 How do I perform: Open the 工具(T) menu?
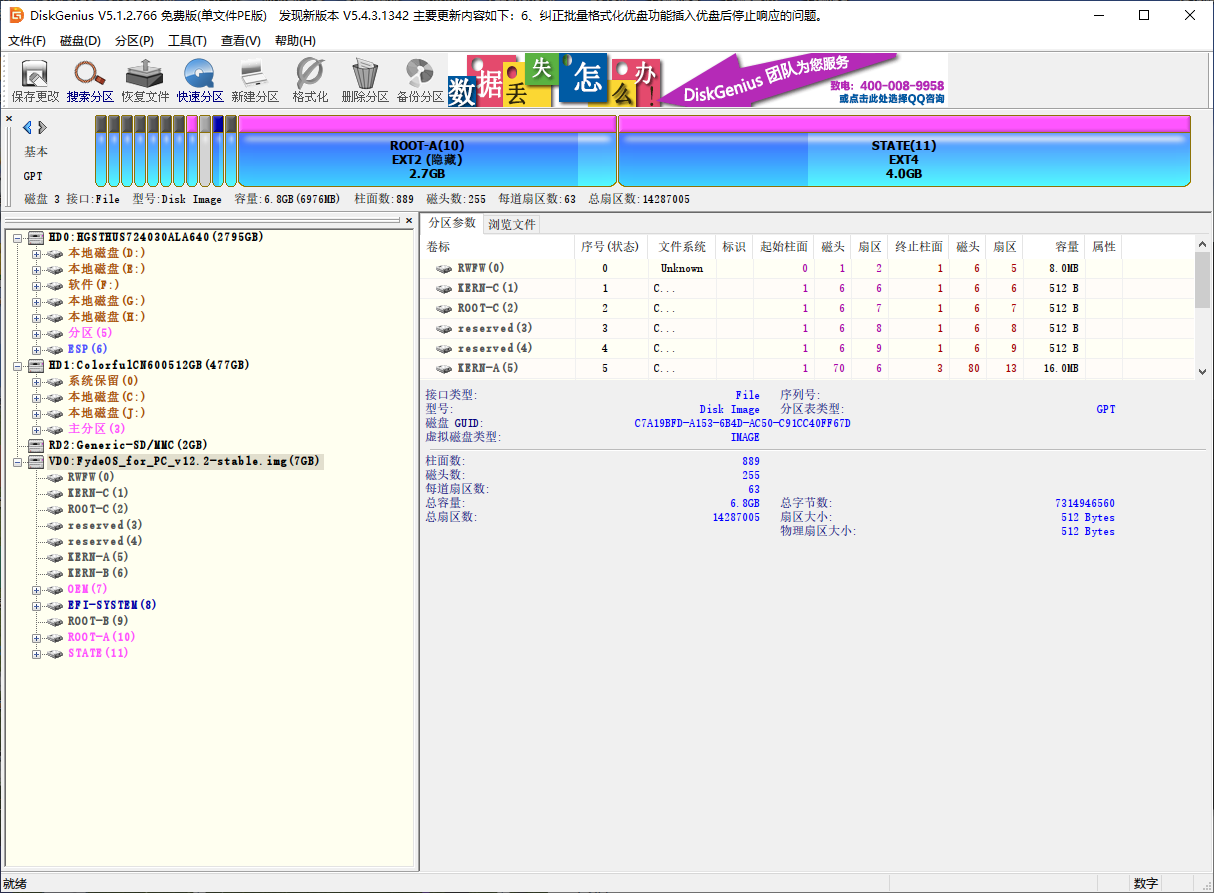pyautogui.click(x=187, y=41)
